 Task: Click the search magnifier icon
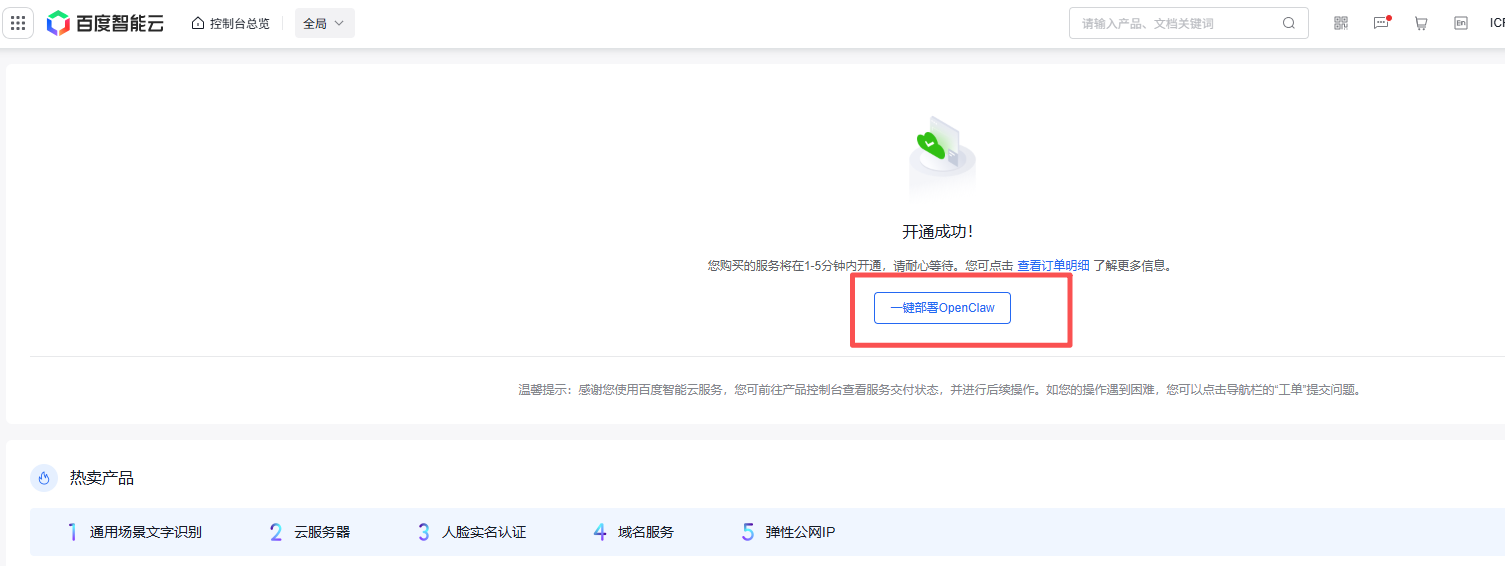(x=1289, y=23)
